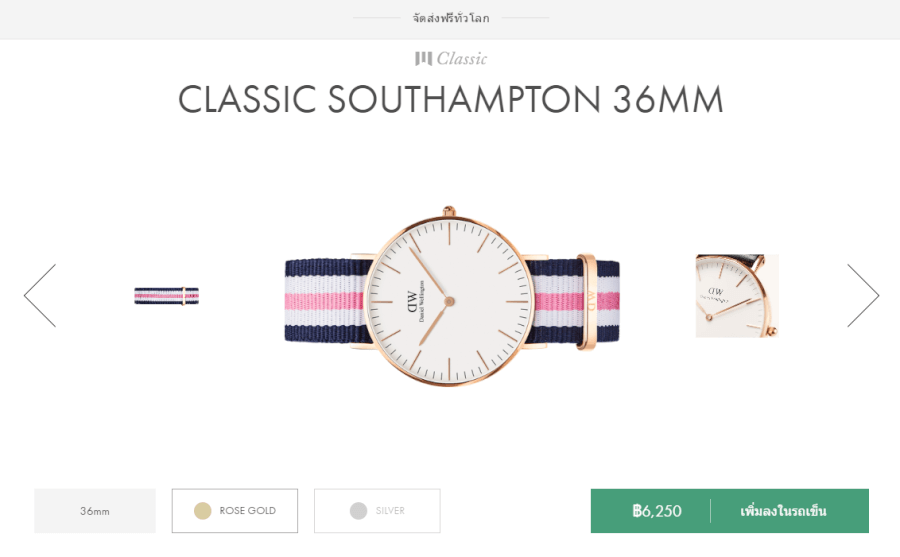Click the main Southampton watch image
Screen dimensions: 900x557
[450, 300]
